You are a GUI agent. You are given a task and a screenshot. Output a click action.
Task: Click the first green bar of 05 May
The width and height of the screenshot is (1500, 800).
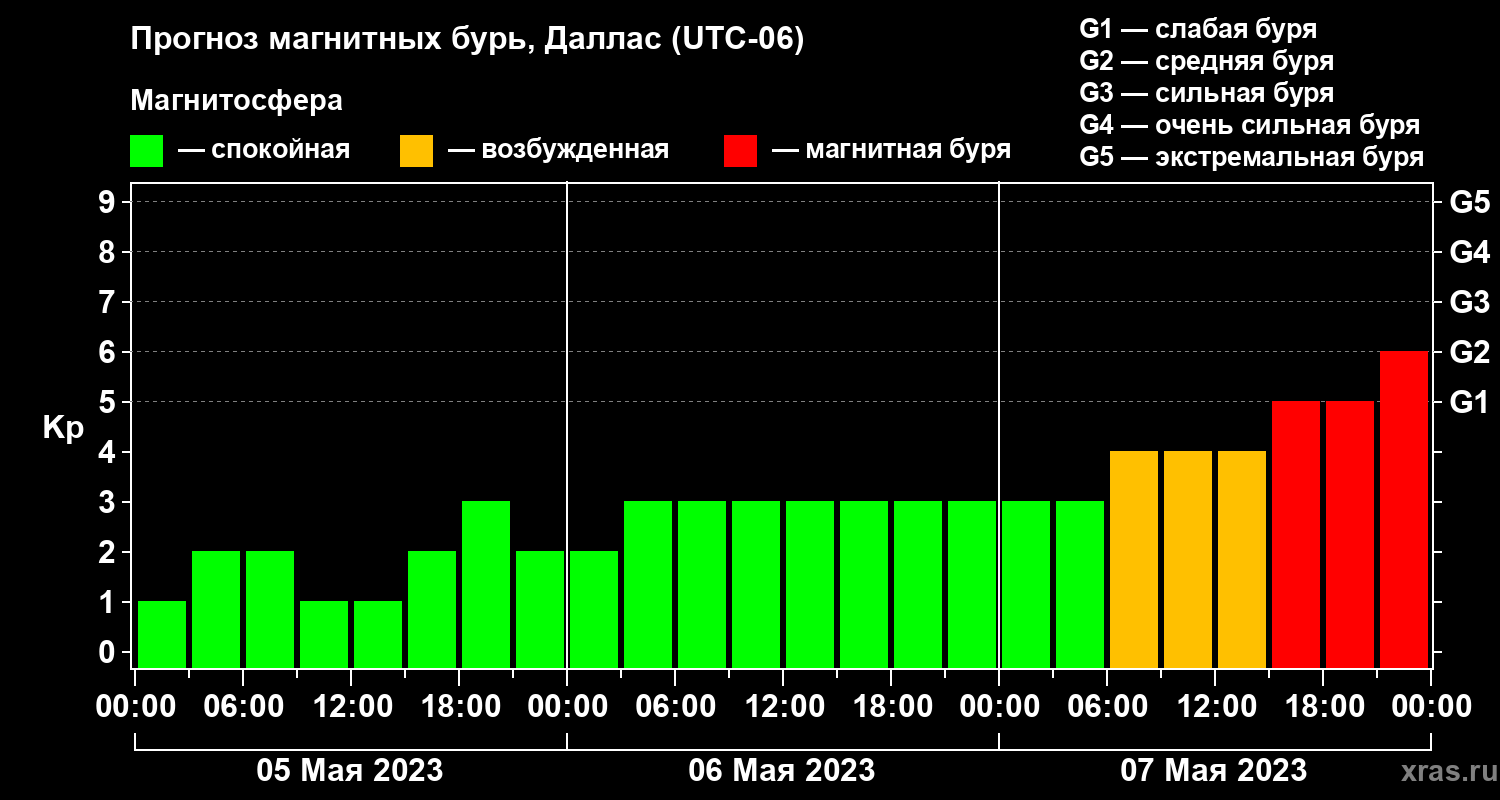pos(162,634)
